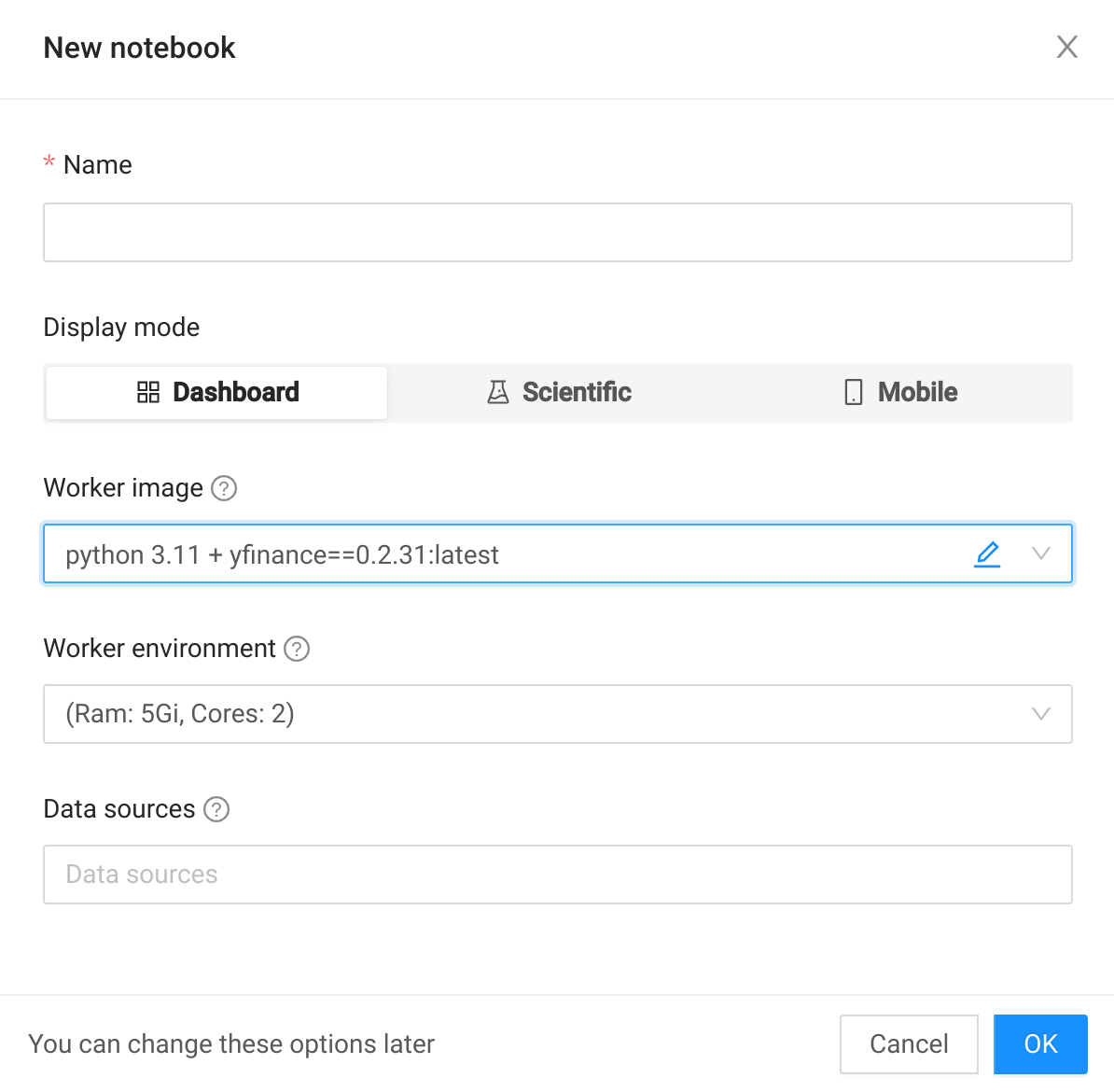Open the Worker environment help tooltip
This screenshot has height=1092, width=1114.
tap(296, 649)
